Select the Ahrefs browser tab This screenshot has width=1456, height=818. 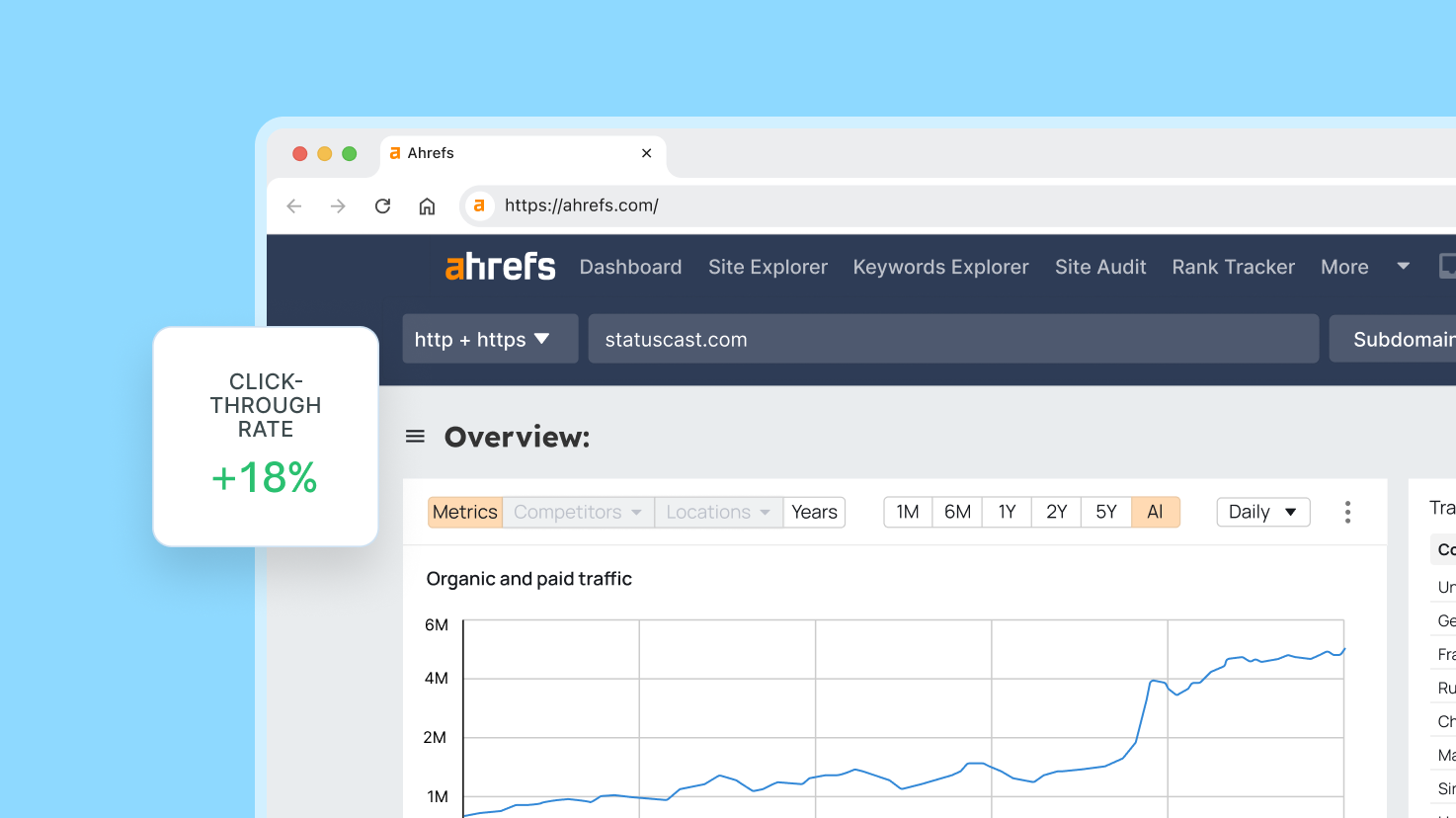[524, 154]
